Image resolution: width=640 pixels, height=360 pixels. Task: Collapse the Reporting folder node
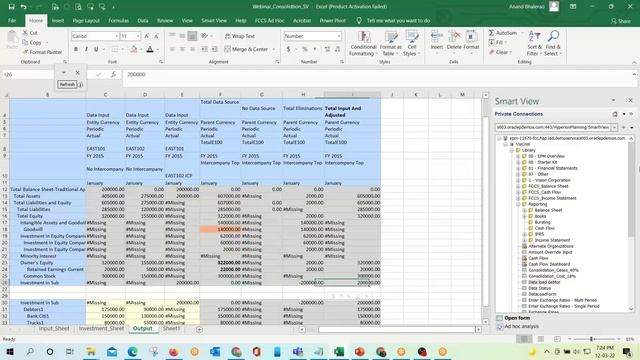point(518,204)
